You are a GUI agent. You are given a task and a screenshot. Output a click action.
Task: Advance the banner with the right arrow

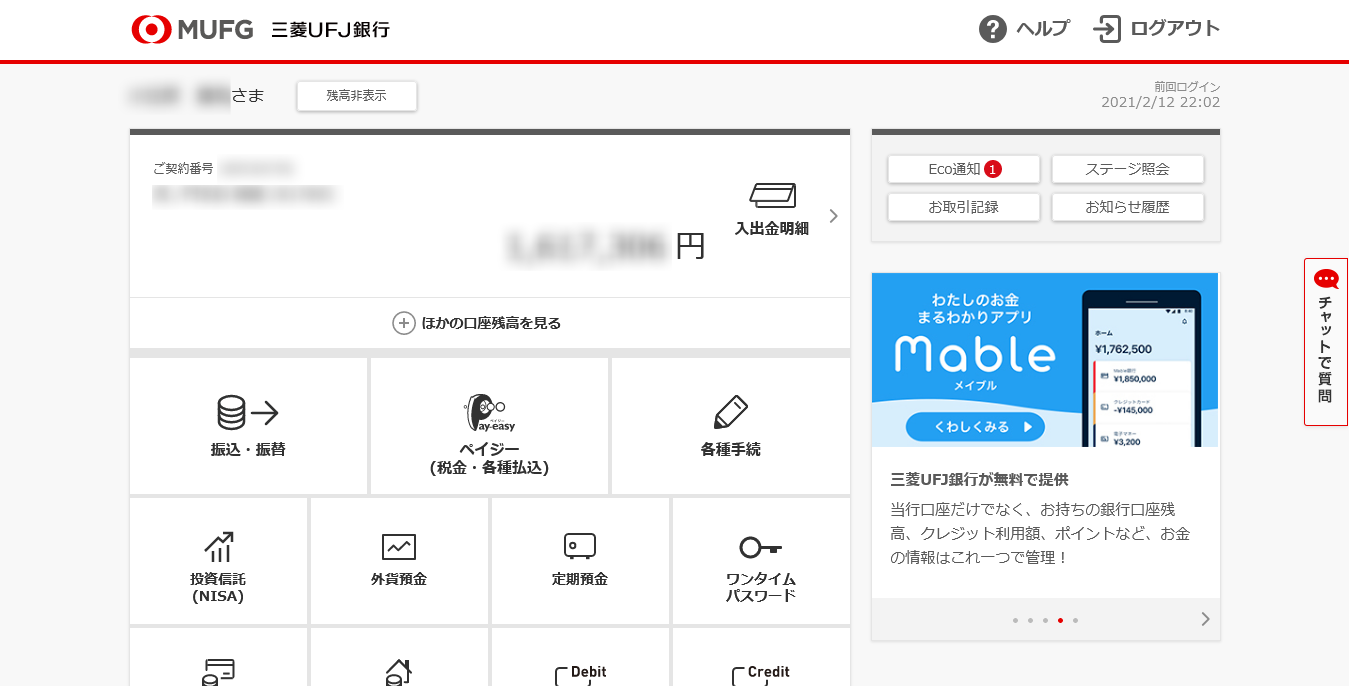click(1206, 619)
